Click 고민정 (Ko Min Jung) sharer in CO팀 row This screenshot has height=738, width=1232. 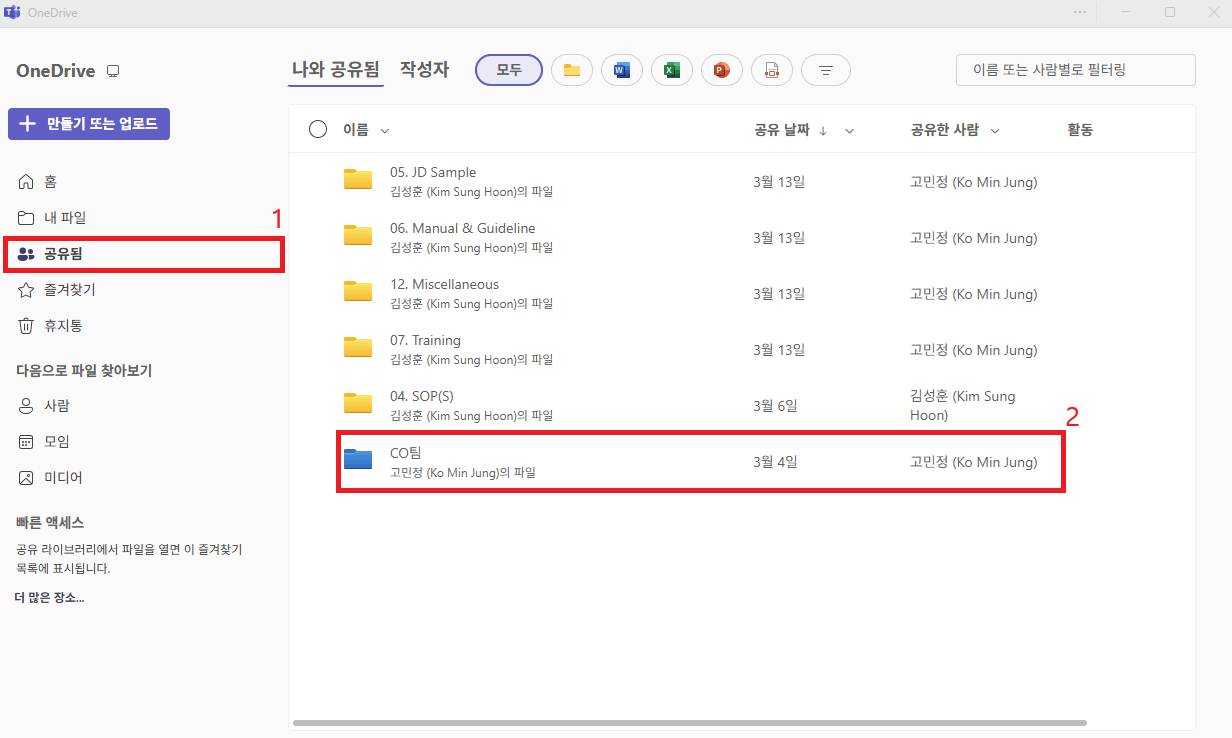click(973, 462)
